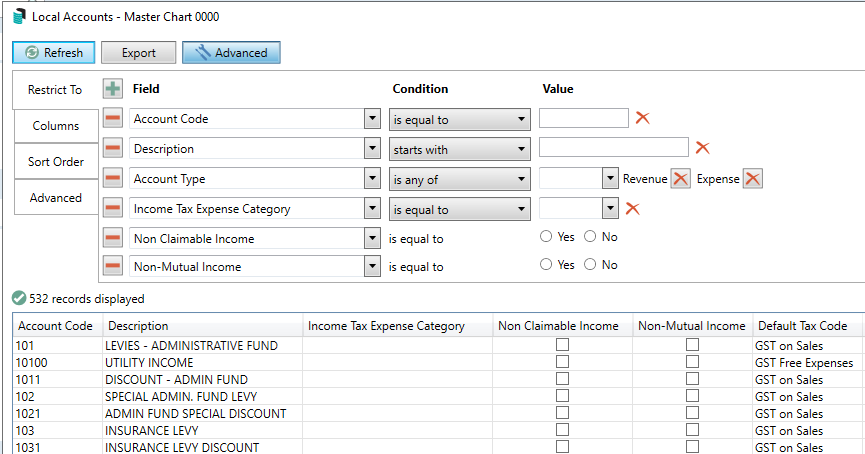Open the Account Type field dropdown
This screenshot has width=865, height=454.
click(x=371, y=179)
